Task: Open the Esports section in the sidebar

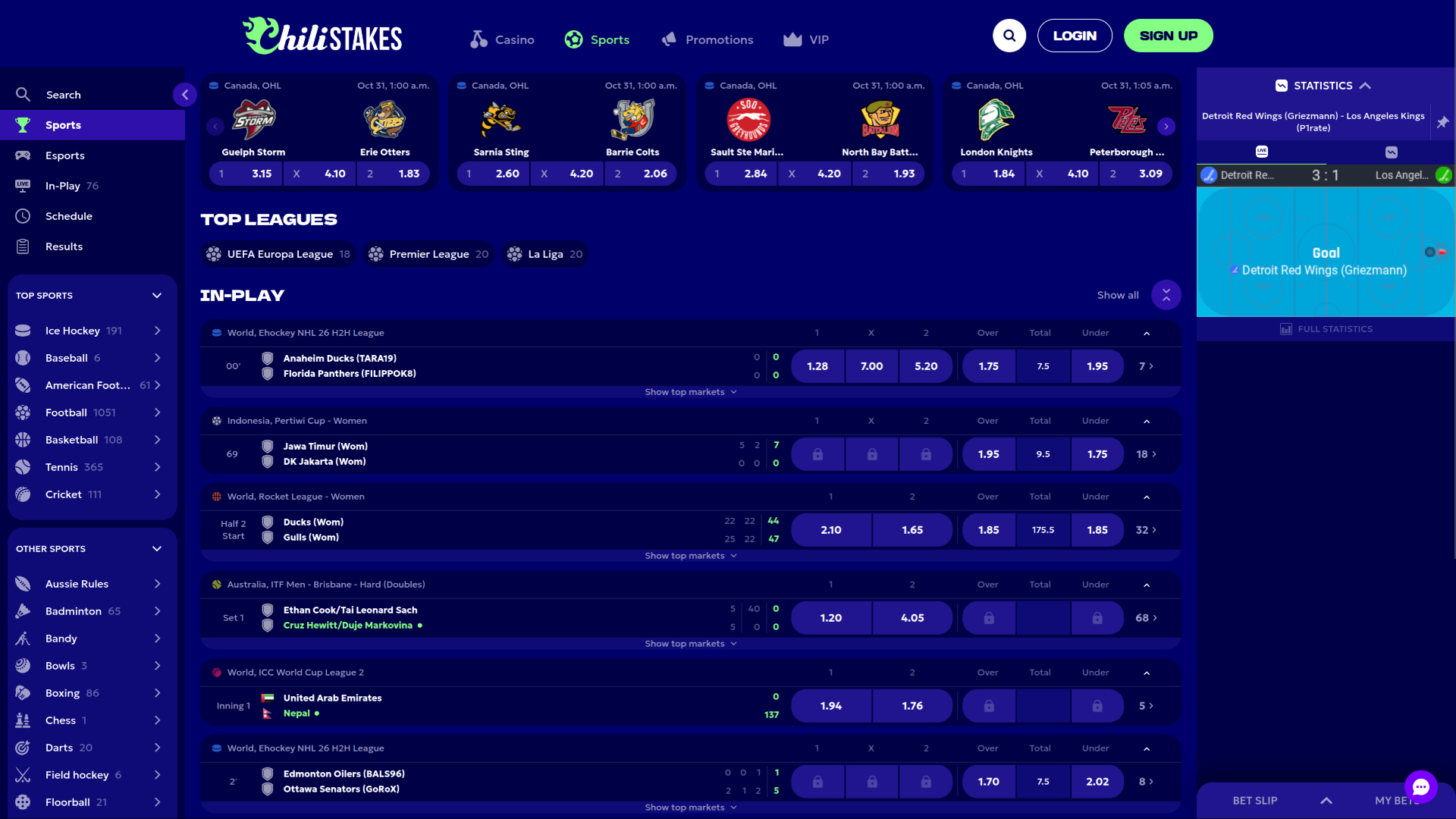Action: tap(64, 155)
